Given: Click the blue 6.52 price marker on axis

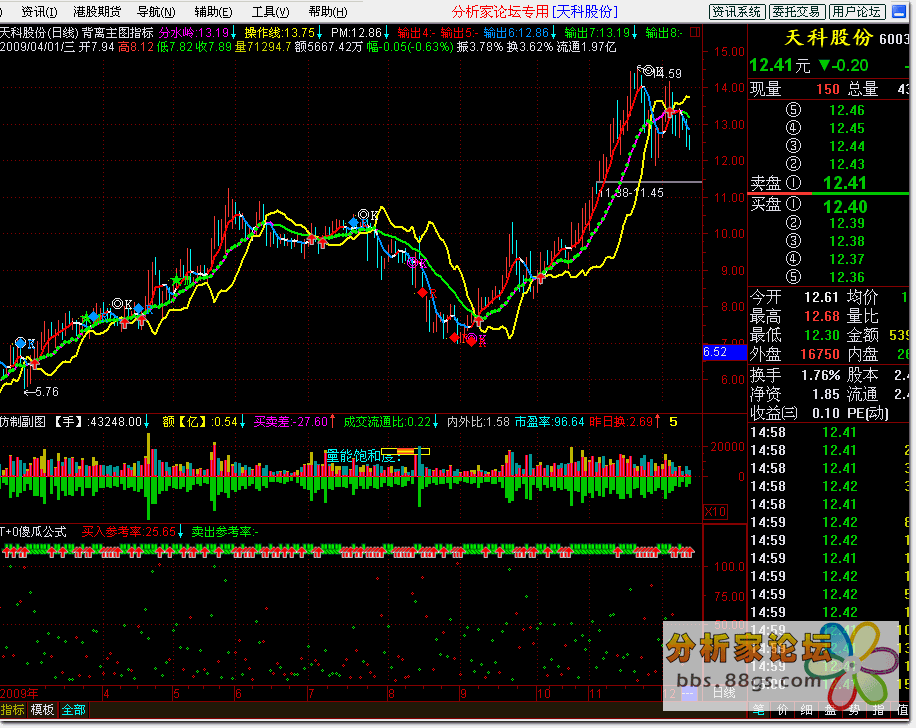Looking at the screenshot, I should [724, 352].
